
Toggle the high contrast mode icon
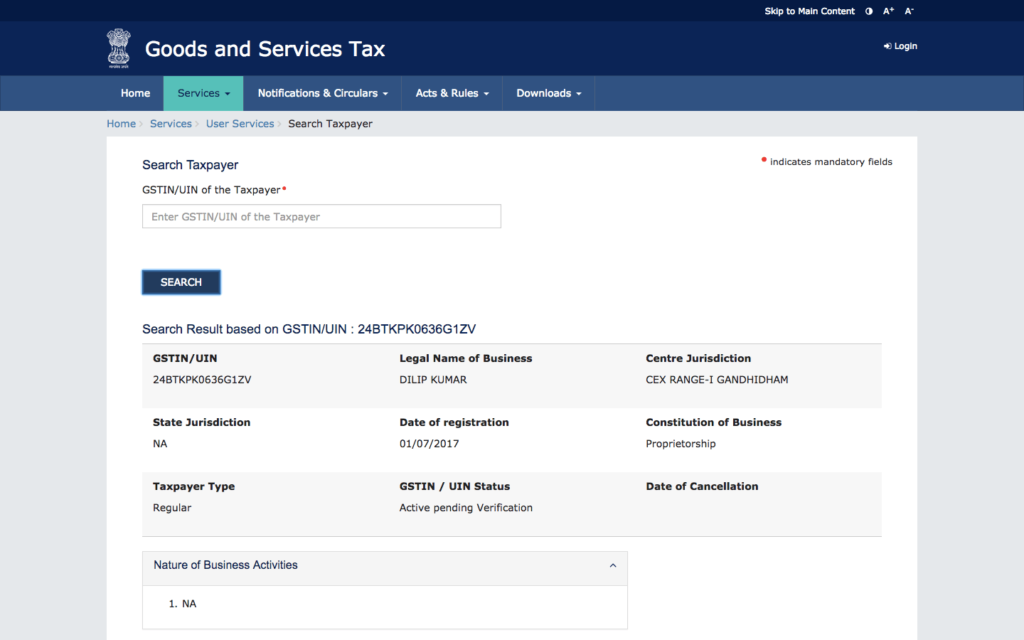tap(868, 11)
